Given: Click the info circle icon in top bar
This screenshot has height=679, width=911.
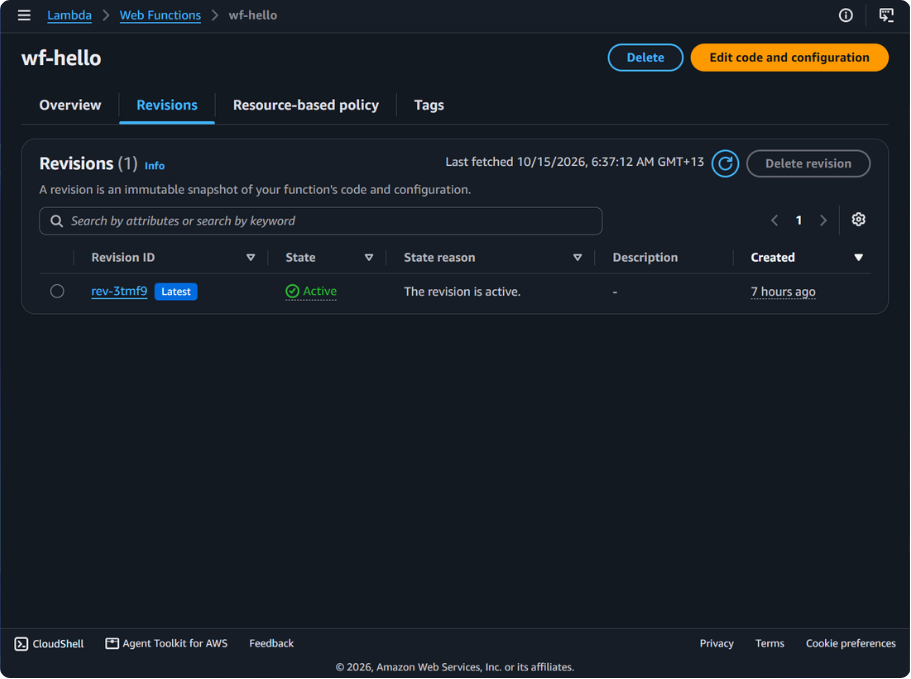Looking at the screenshot, I should 845,15.
